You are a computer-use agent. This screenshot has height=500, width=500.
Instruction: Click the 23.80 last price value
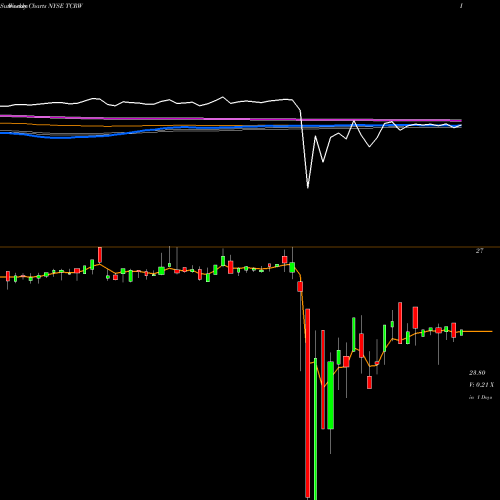pos(477,373)
